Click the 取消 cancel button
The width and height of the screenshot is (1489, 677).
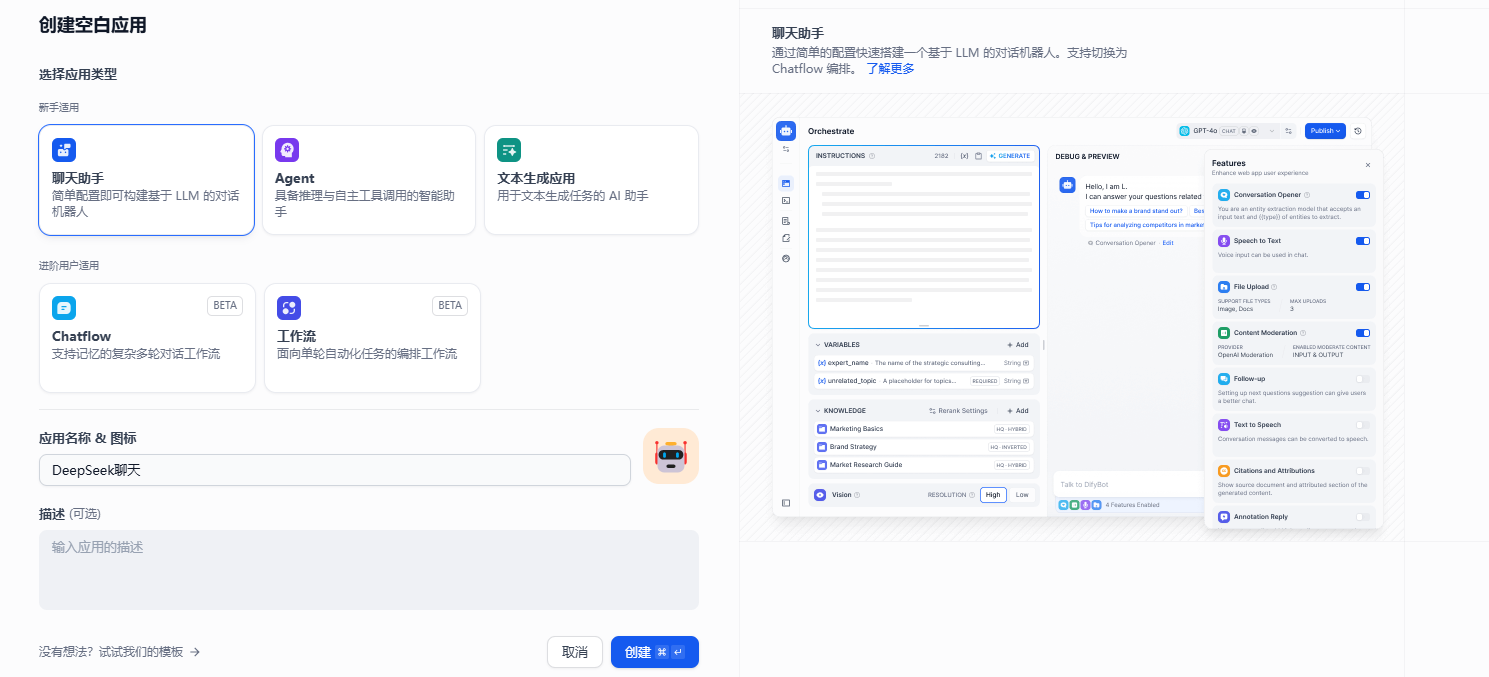tap(575, 652)
